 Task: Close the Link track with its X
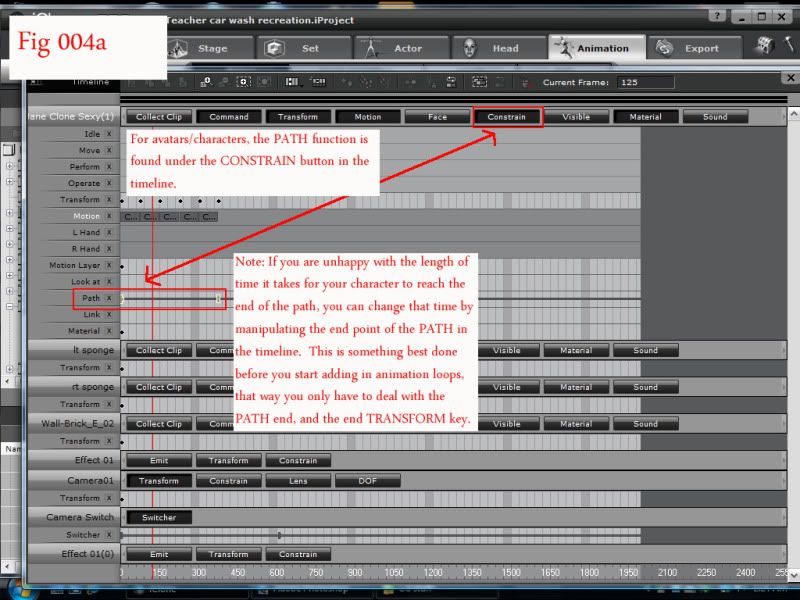pos(109,314)
